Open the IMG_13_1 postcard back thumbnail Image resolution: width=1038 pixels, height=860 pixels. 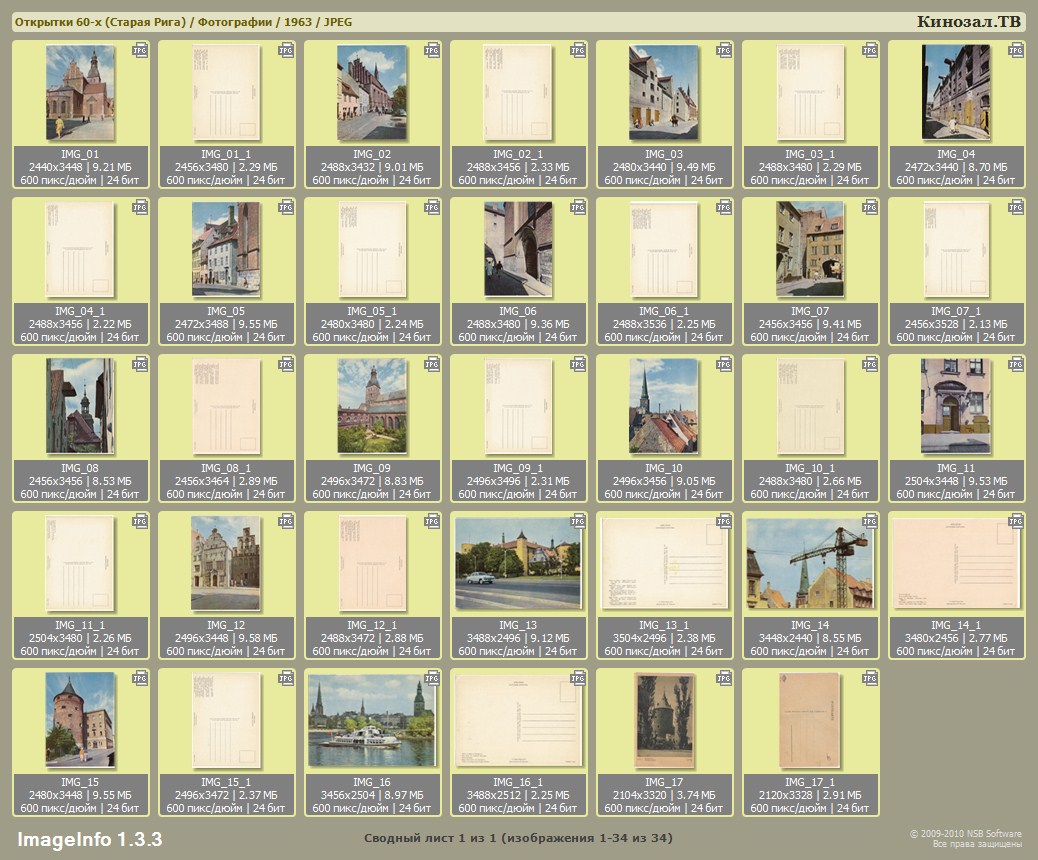tap(665, 563)
